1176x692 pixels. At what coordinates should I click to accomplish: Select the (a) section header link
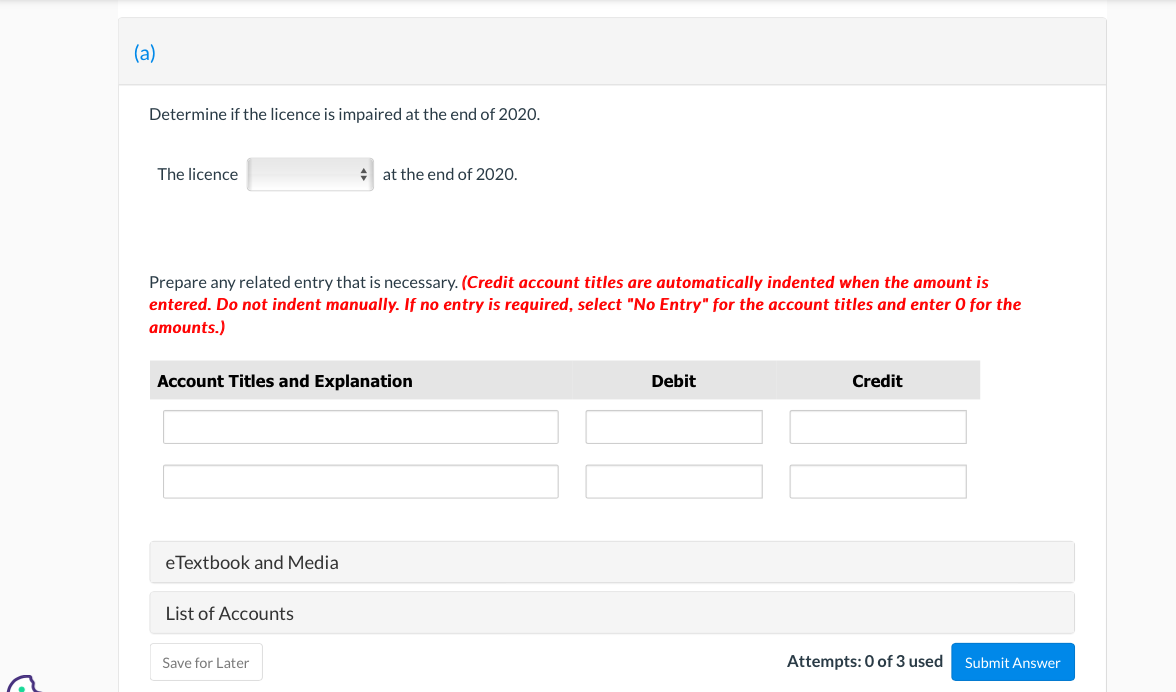(145, 53)
